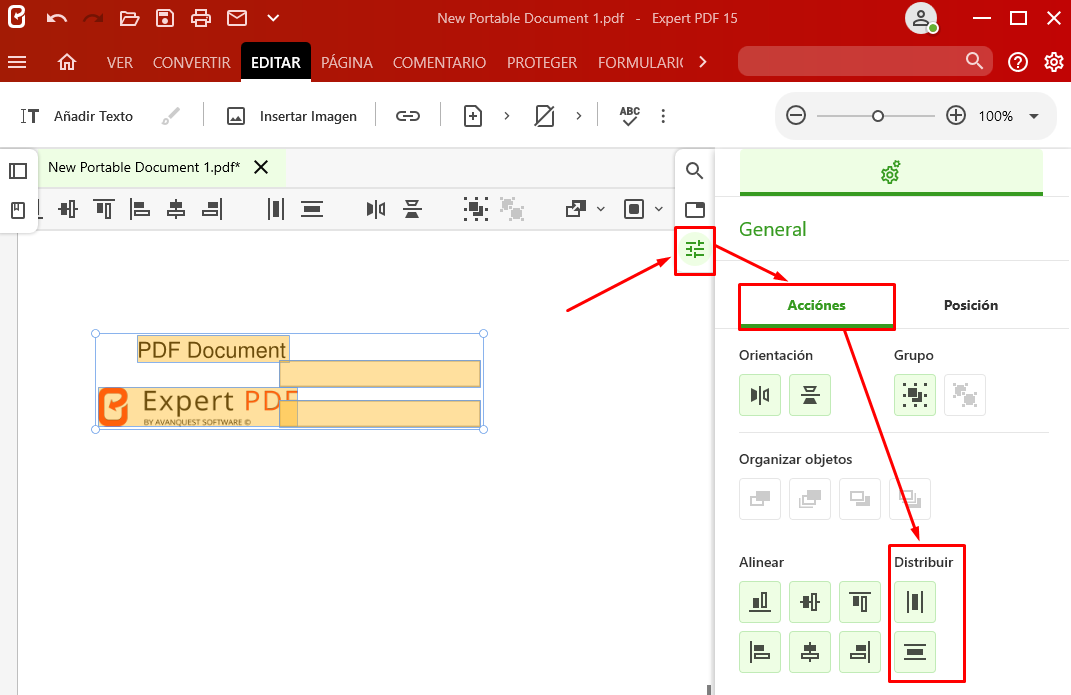Align left under Alinear
Image resolution: width=1071 pixels, height=695 pixels.
(760, 652)
